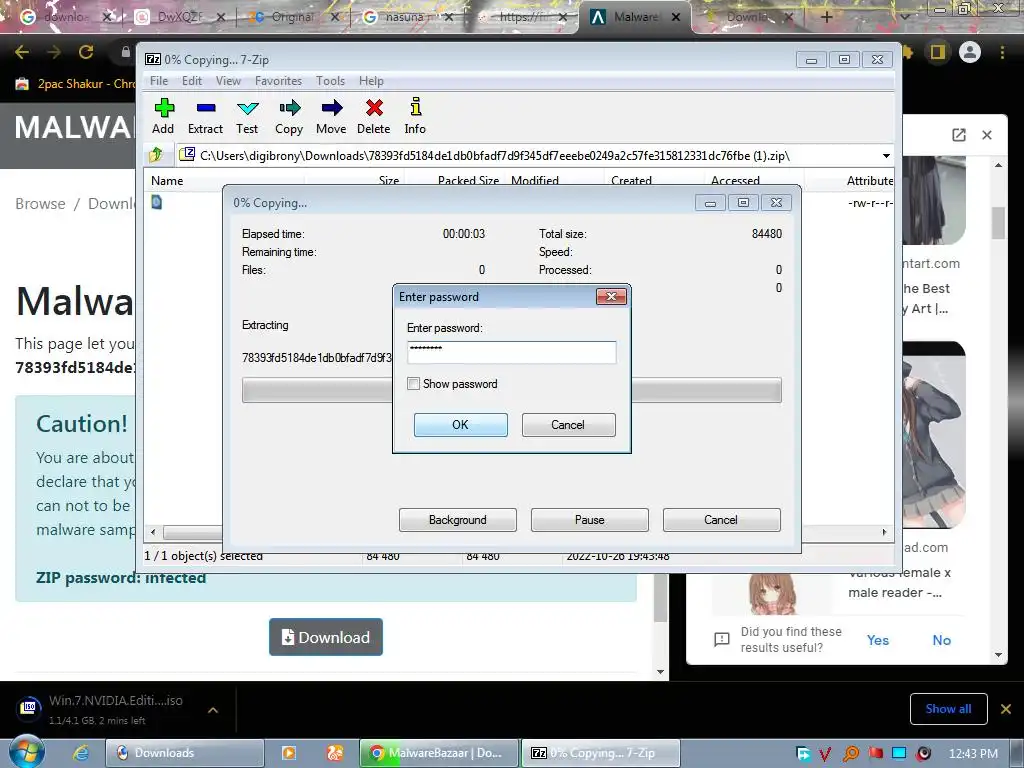Screen dimensions: 1024x768
Task: Open Chrome profile avatar
Action: [970, 52]
